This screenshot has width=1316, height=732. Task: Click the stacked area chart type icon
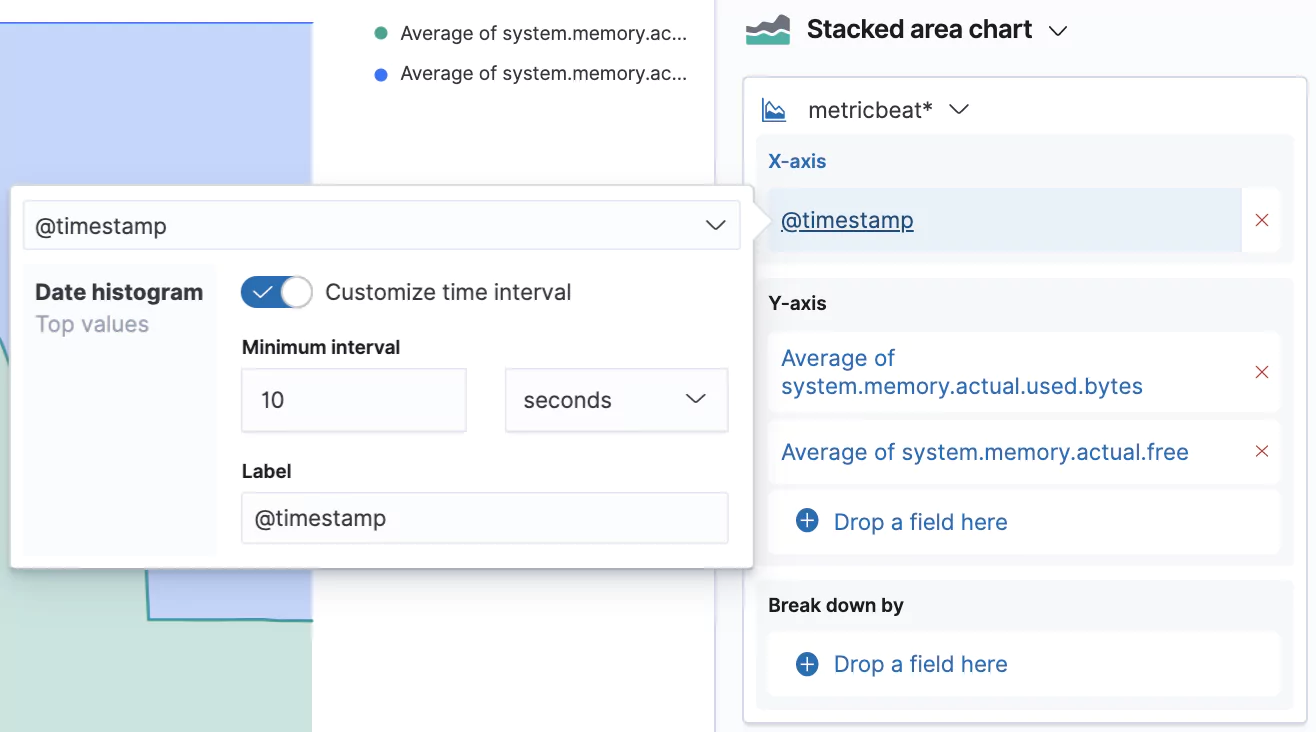768,30
